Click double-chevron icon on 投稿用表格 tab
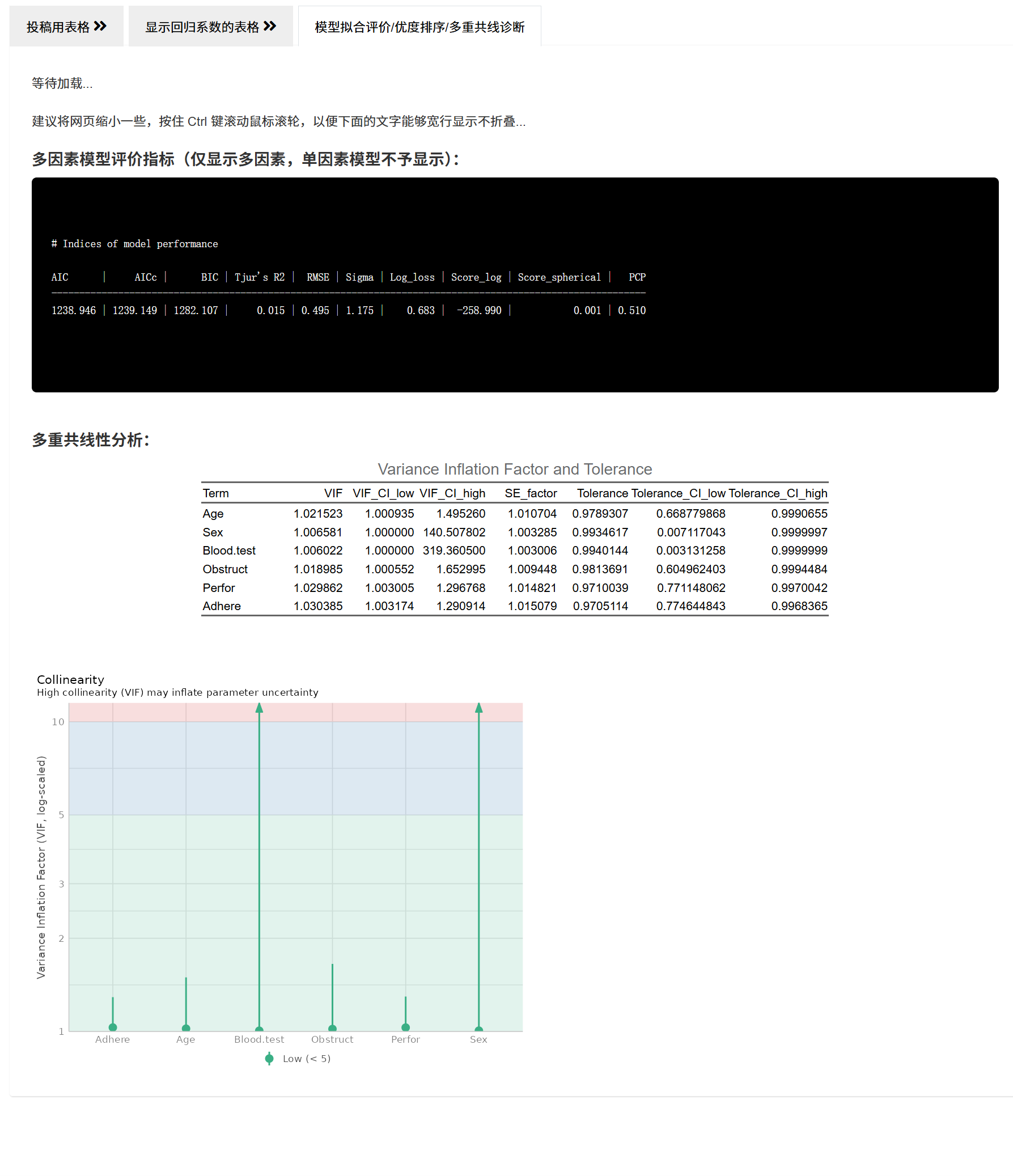Viewport: 1013px width, 1176px height. tap(100, 26)
